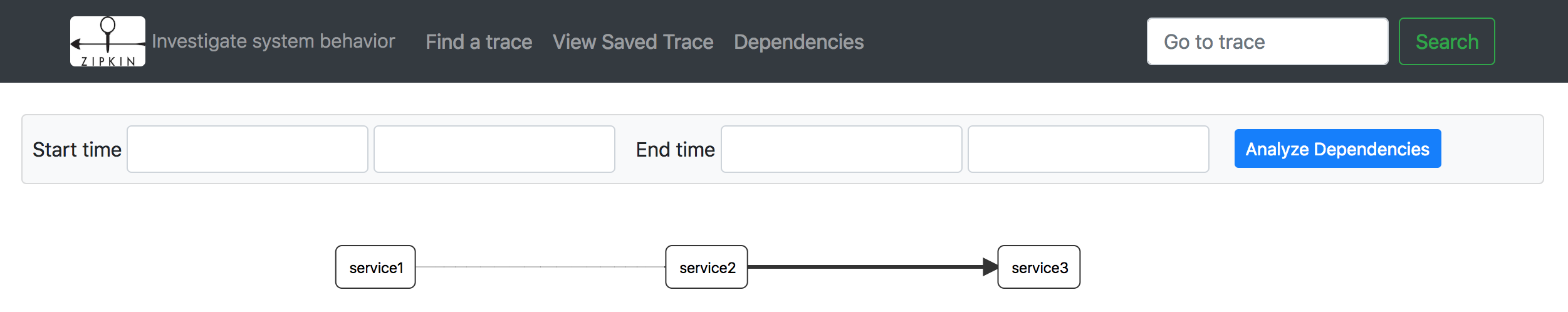Select the service3 node in the graph
Image resolution: width=1568 pixels, height=312 pixels.
point(1038,267)
